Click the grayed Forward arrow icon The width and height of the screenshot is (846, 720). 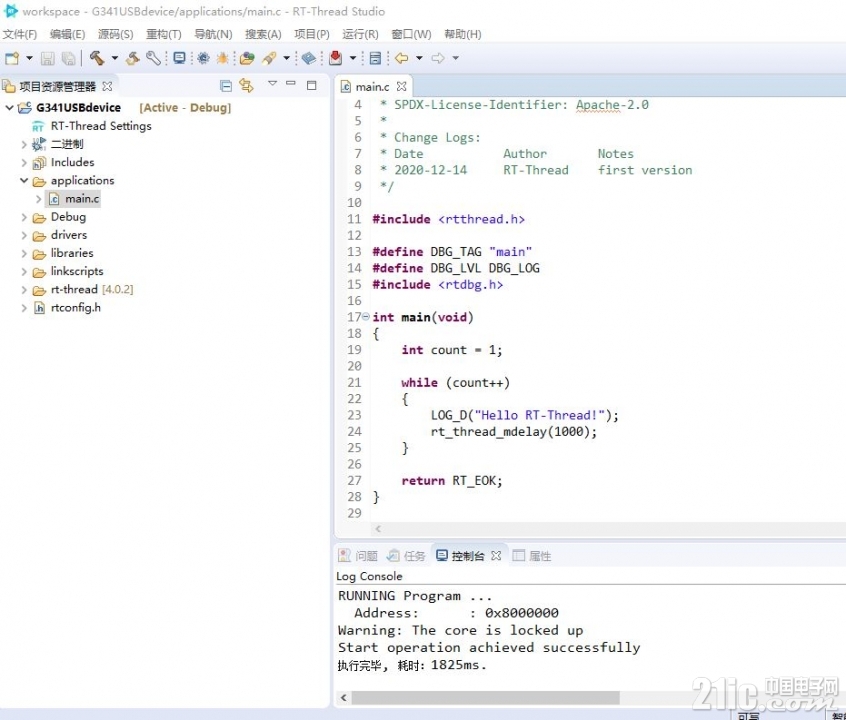(x=438, y=58)
